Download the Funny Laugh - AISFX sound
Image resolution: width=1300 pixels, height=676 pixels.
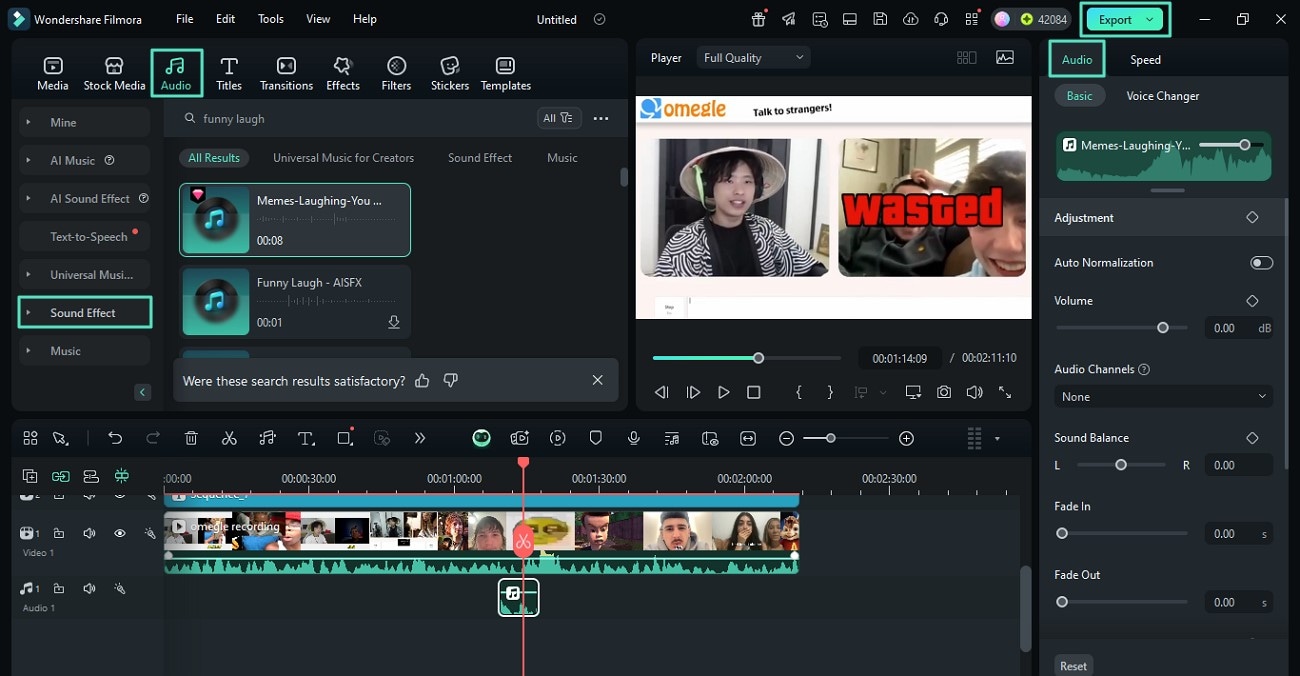(x=394, y=322)
